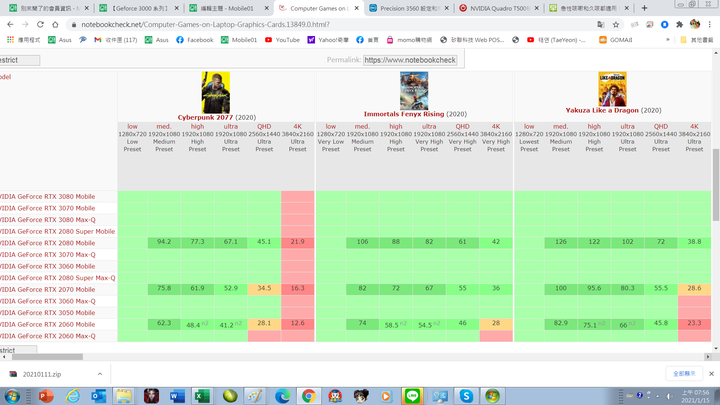
Task: Click the vertical page scrollbar thumb
Action: tap(716, 185)
